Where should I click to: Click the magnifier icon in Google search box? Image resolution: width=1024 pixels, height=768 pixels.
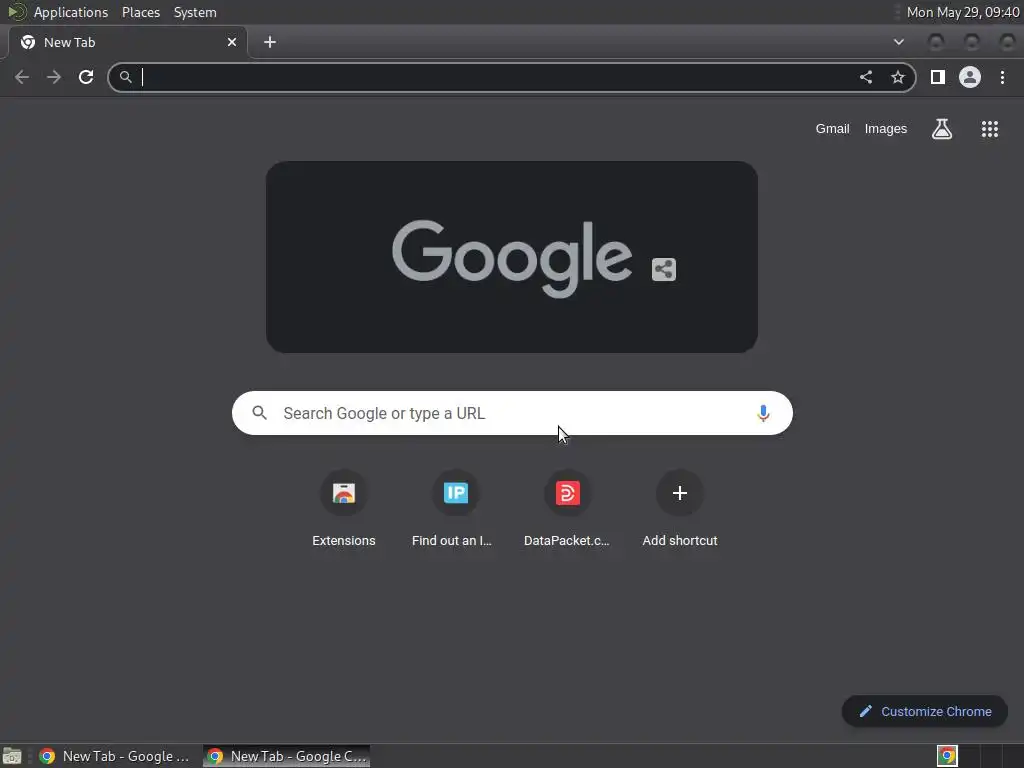[x=259, y=413]
